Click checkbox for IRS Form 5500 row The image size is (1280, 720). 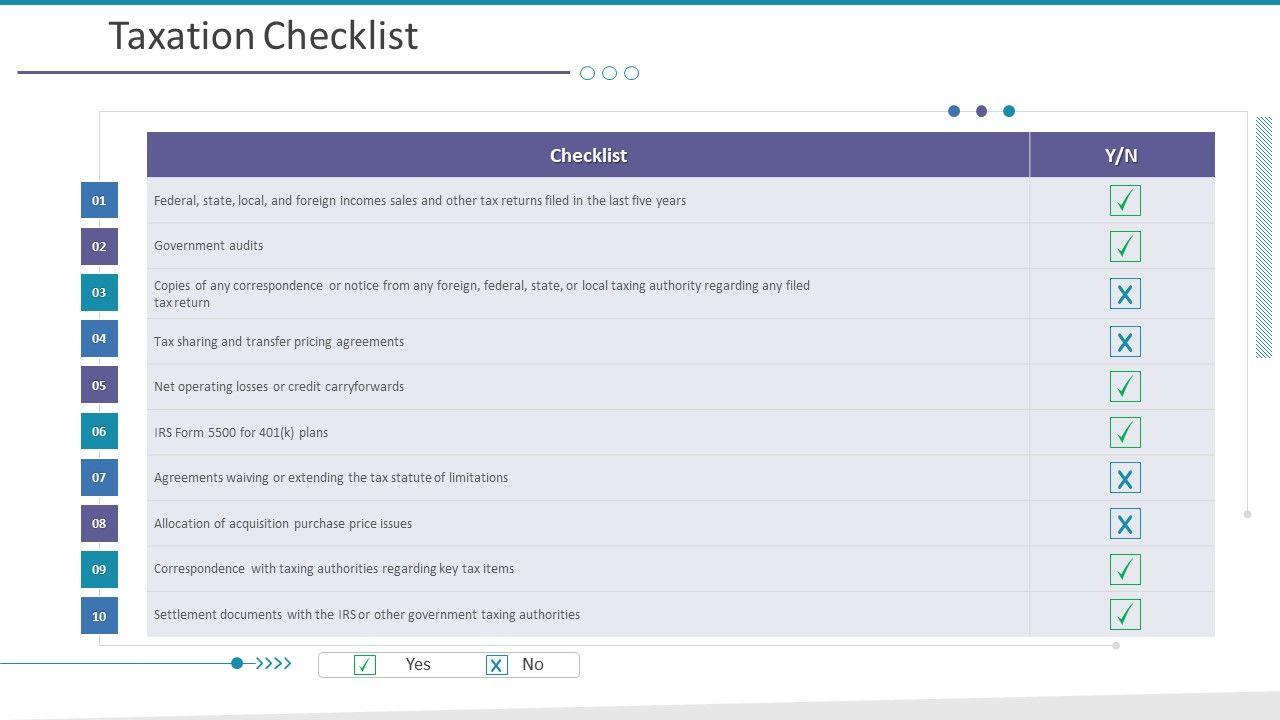[1125, 432]
